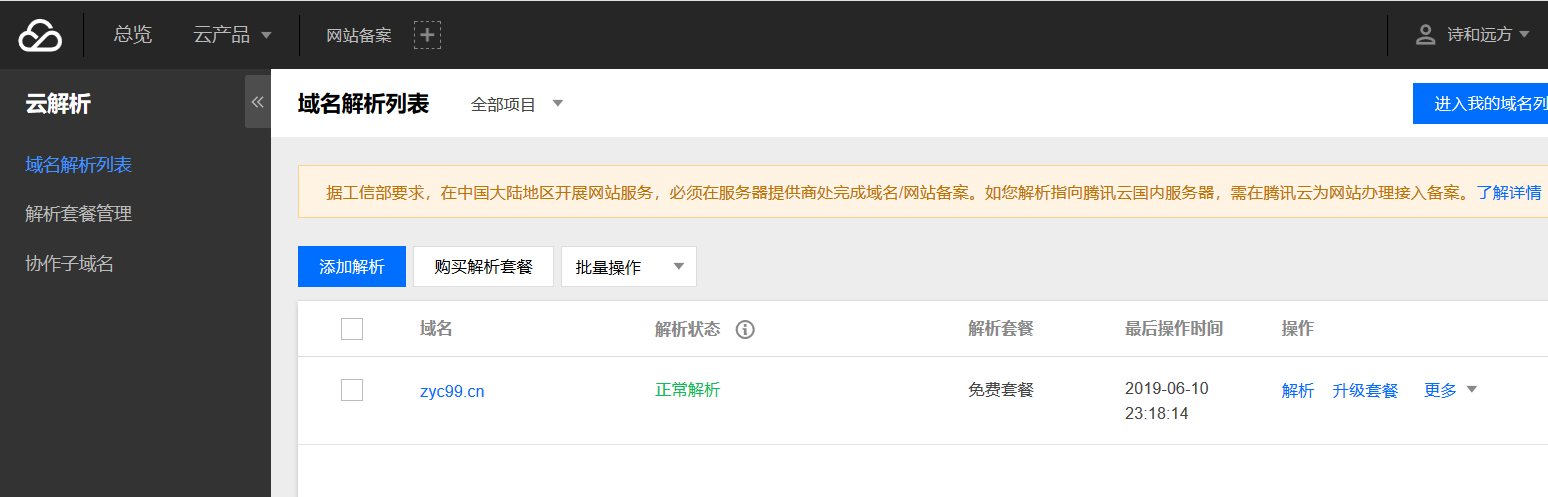This screenshot has width=1548, height=497.
Task: Click the 操作 column header
Action: coord(1298,328)
